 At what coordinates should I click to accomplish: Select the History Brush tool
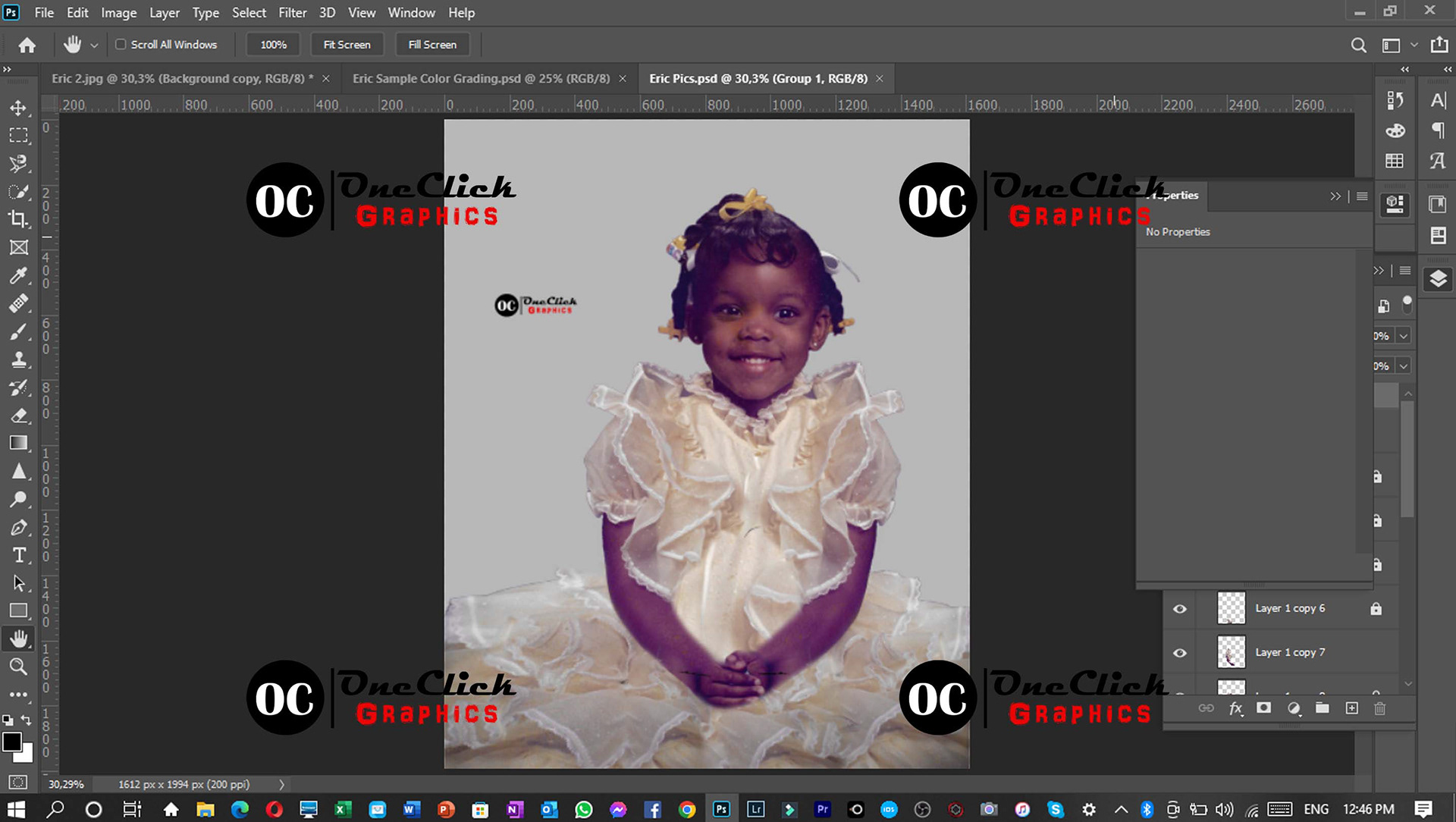tap(18, 387)
